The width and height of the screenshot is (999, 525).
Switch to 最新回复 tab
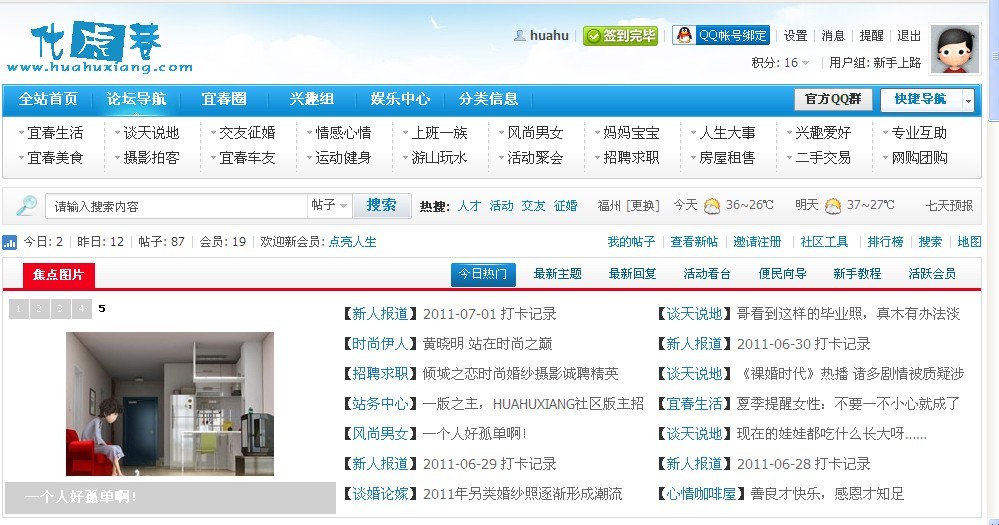pyautogui.click(x=632, y=274)
